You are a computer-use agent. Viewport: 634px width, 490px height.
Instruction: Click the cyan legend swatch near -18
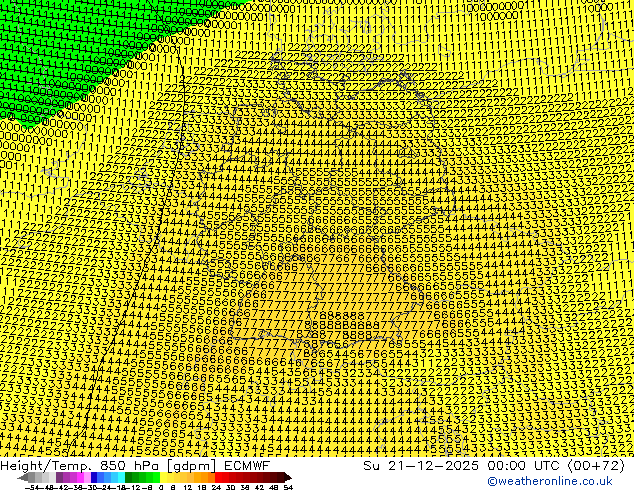pos(122,477)
